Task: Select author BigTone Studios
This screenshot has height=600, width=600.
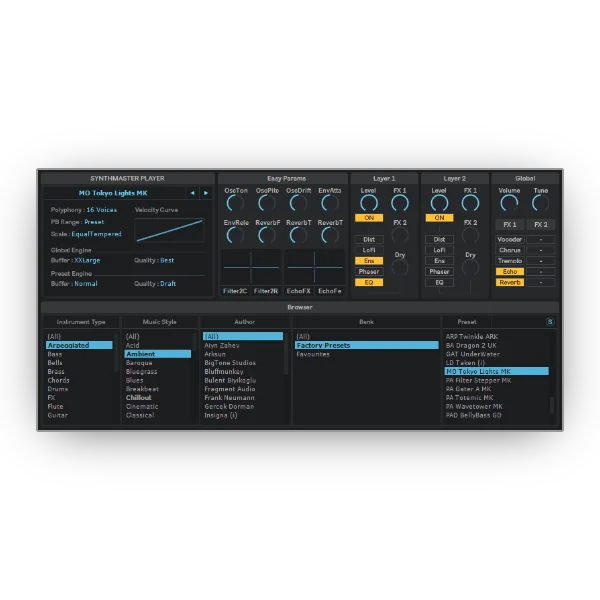Action: 230,363
